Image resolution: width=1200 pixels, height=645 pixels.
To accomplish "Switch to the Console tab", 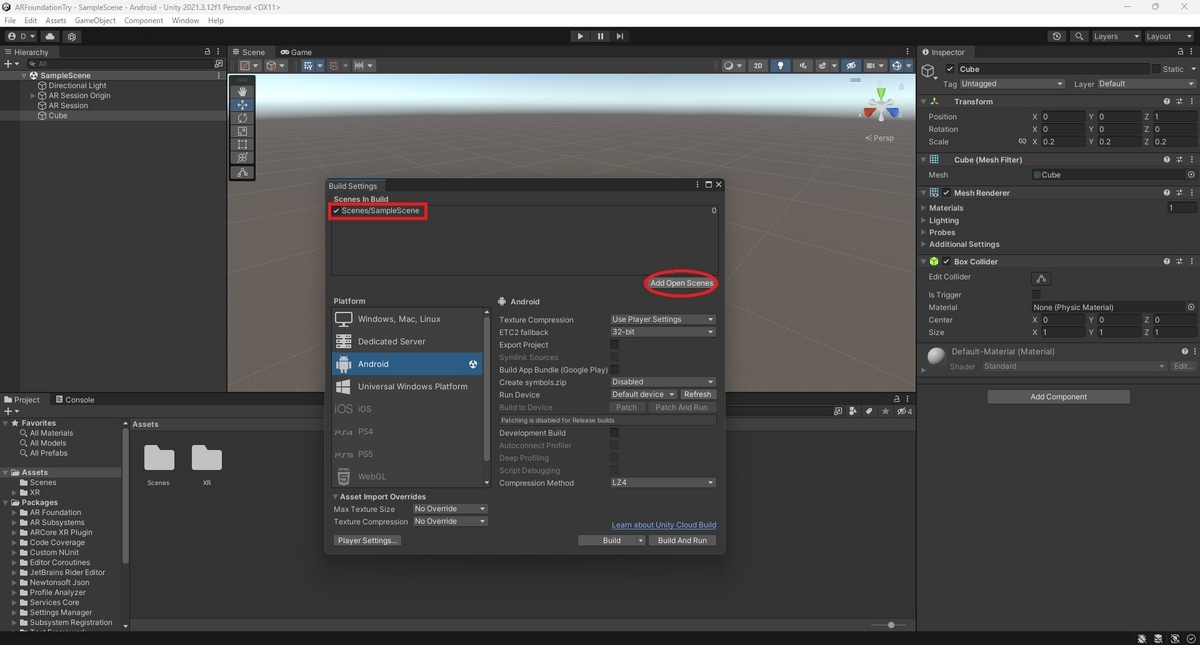I will pyautogui.click(x=75, y=400).
